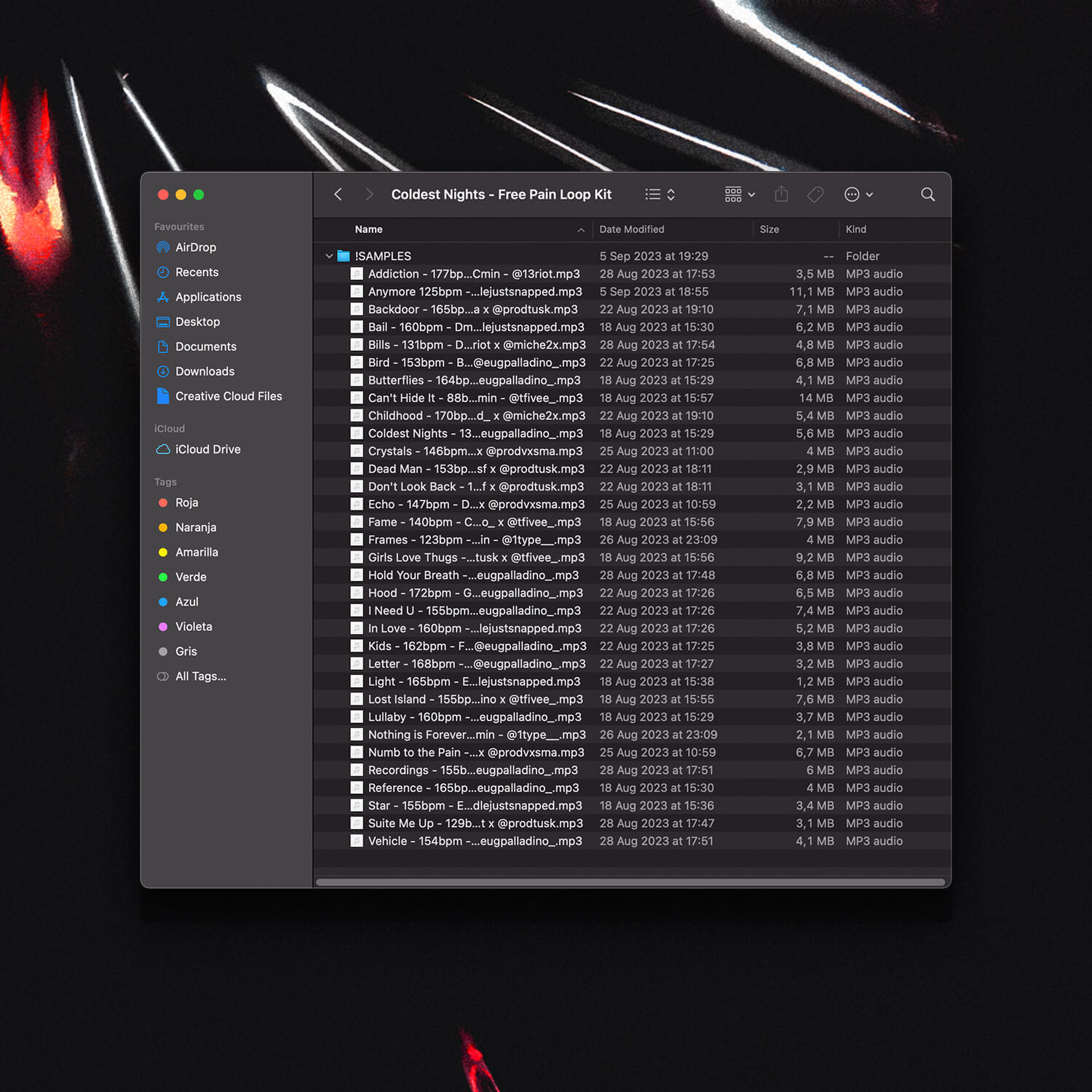The width and height of the screenshot is (1092, 1092).
Task: Select the Girls Love Thugs file name
Action: (x=476, y=558)
